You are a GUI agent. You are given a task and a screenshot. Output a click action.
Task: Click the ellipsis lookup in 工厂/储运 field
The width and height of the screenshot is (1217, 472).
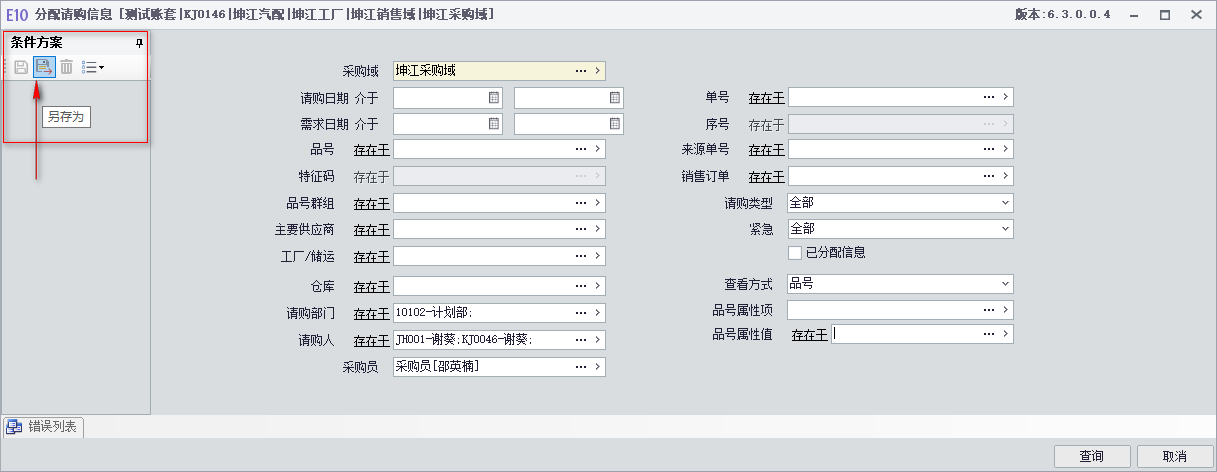click(580, 256)
